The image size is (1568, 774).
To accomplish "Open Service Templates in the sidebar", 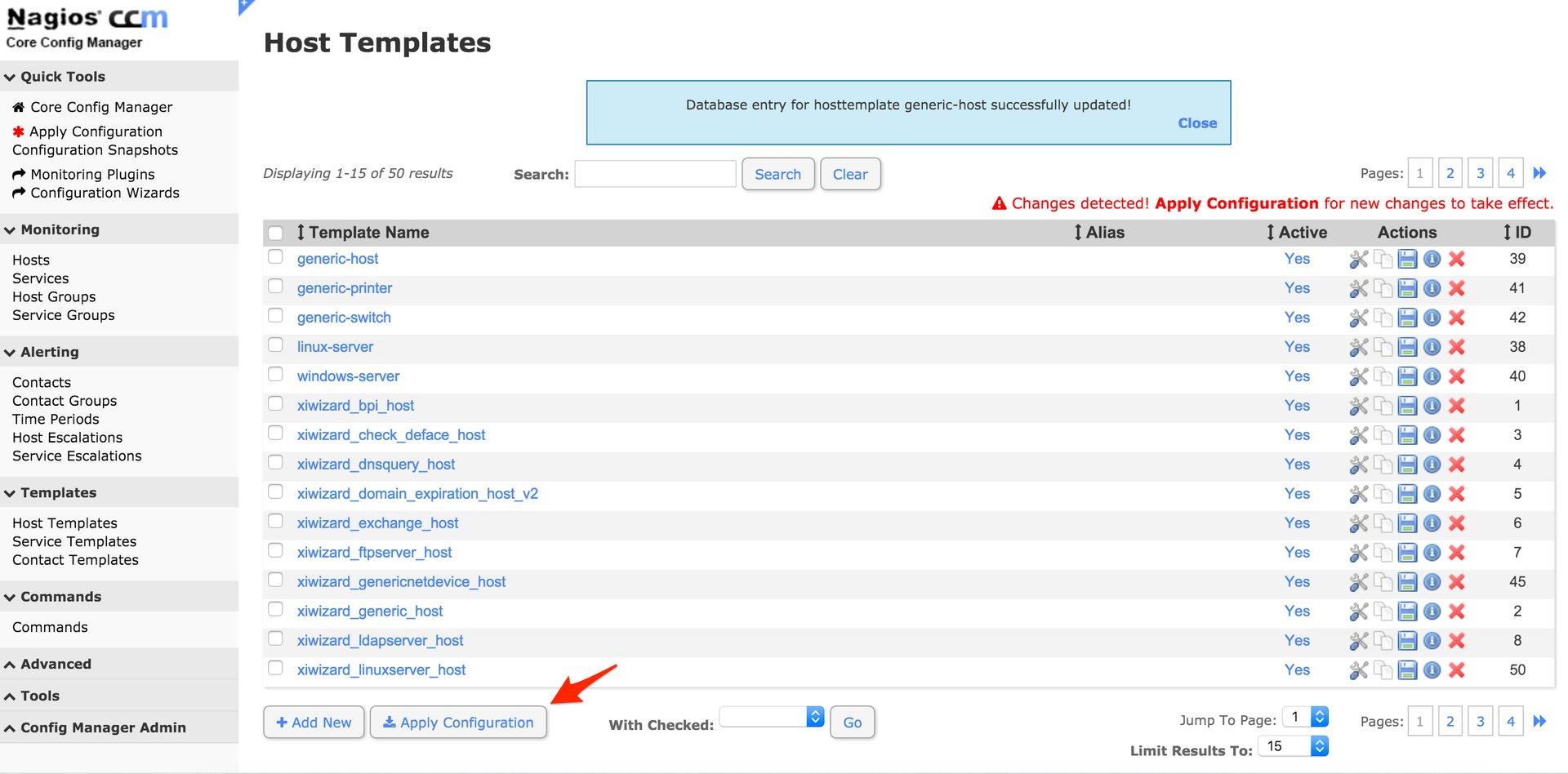I will pyautogui.click(x=74, y=542).
